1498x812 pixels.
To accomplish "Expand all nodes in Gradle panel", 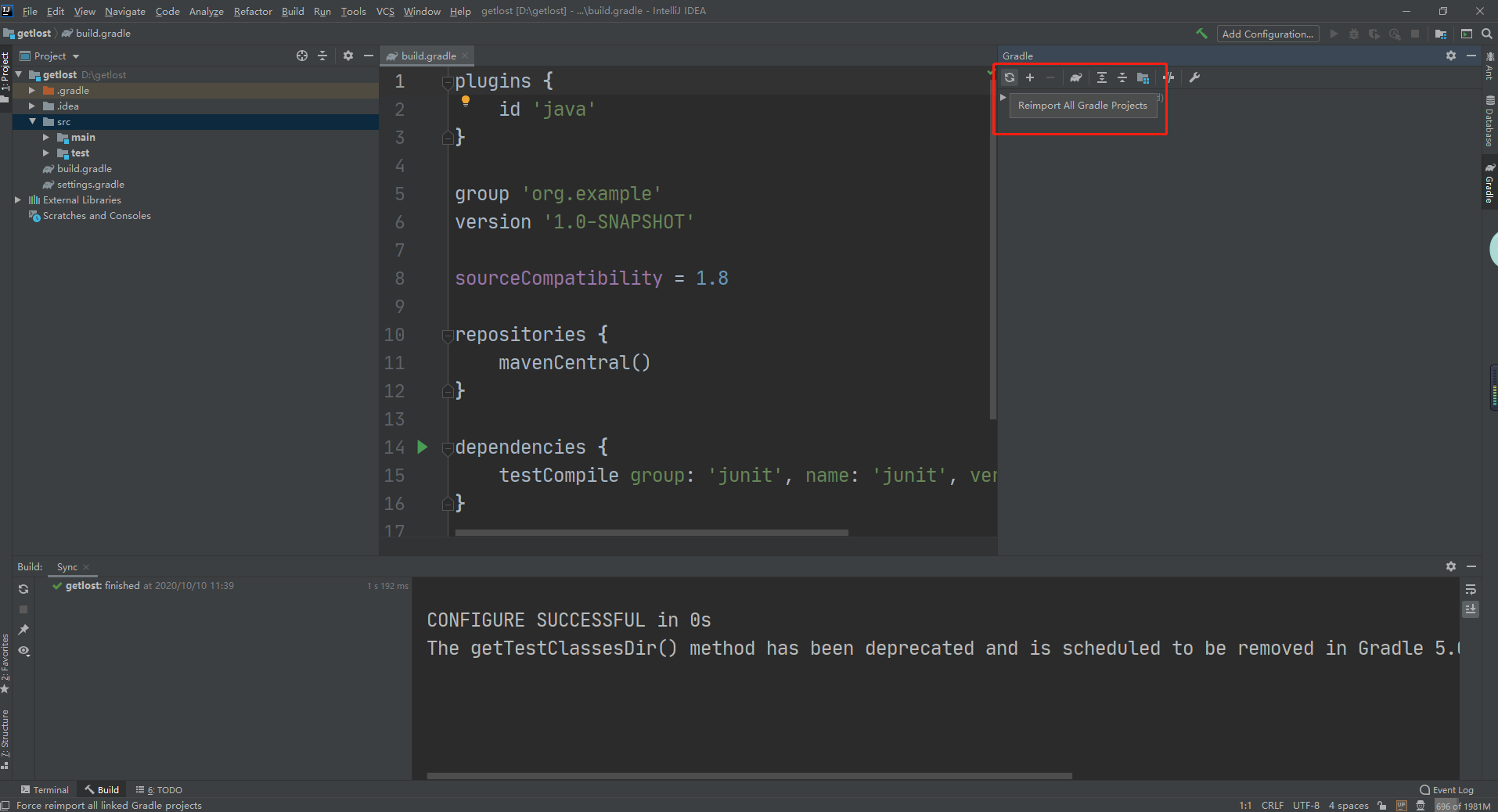I will [x=1101, y=77].
